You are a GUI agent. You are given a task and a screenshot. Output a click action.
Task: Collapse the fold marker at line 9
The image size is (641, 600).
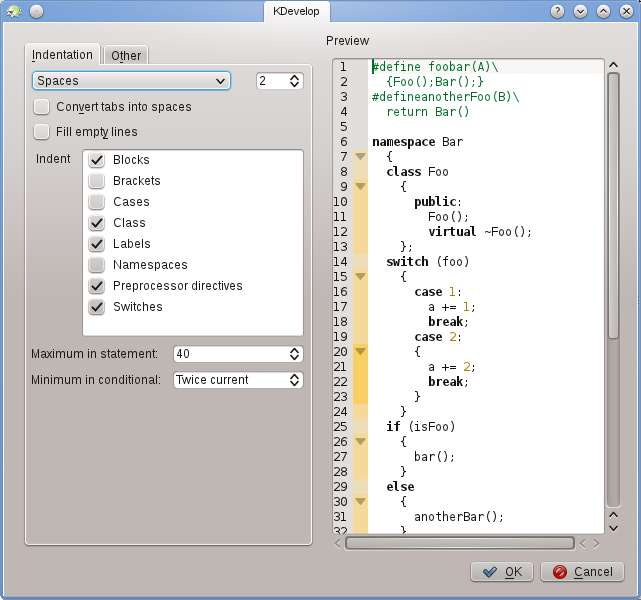360,187
